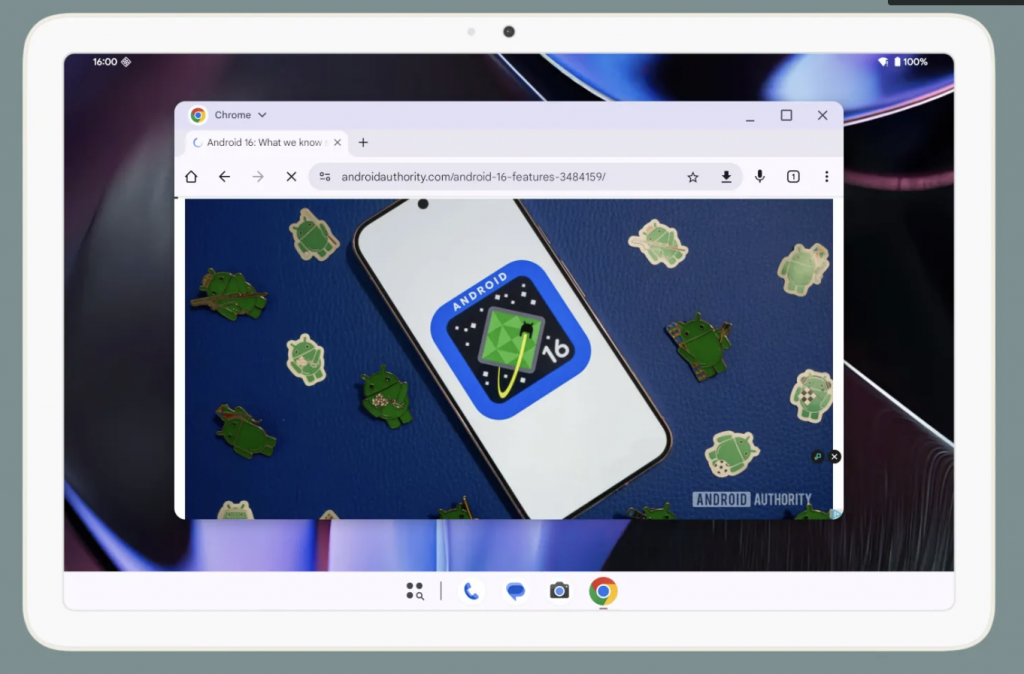This screenshot has width=1024, height=674.
Task: Open the tab switcher counter
Action: click(793, 176)
